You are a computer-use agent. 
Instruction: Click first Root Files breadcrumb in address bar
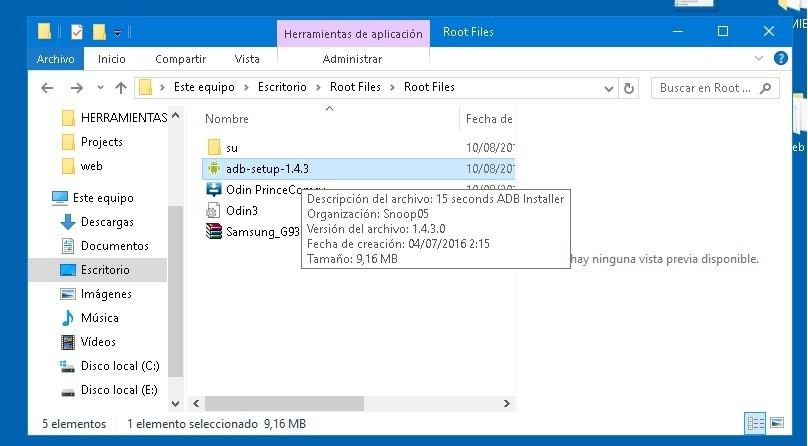coord(355,87)
